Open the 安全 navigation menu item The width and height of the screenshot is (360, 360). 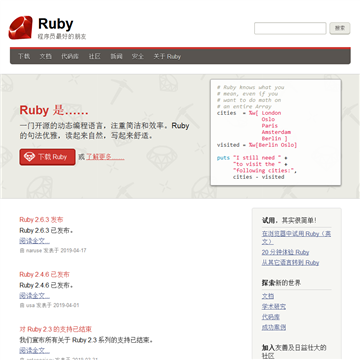point(138,56)
